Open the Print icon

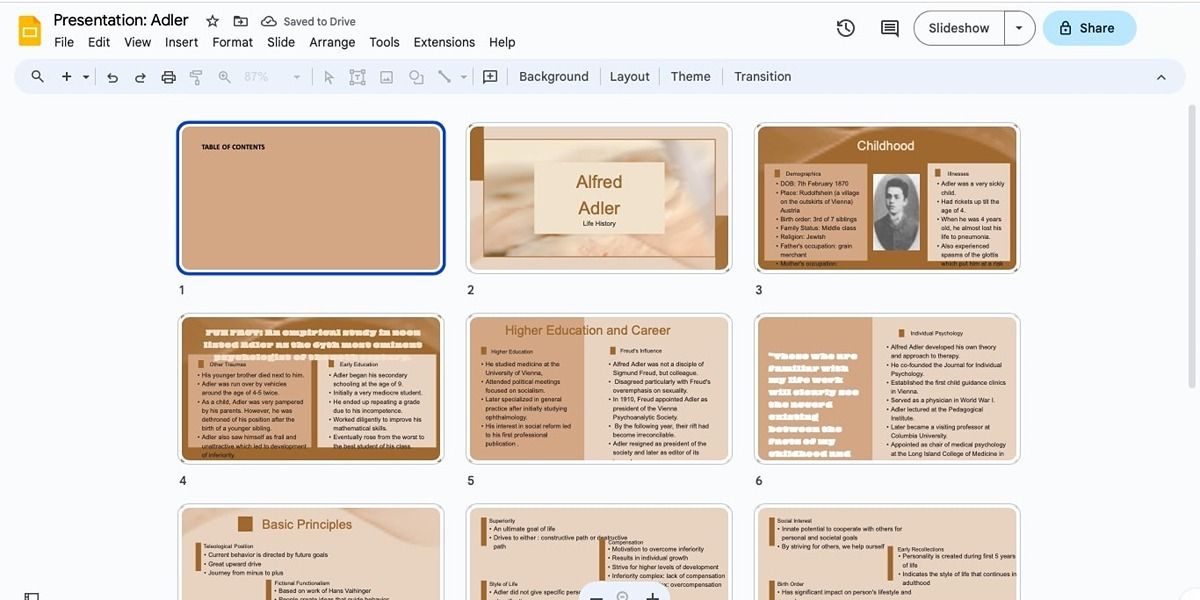pyautogui.click(x=167, y=76)
